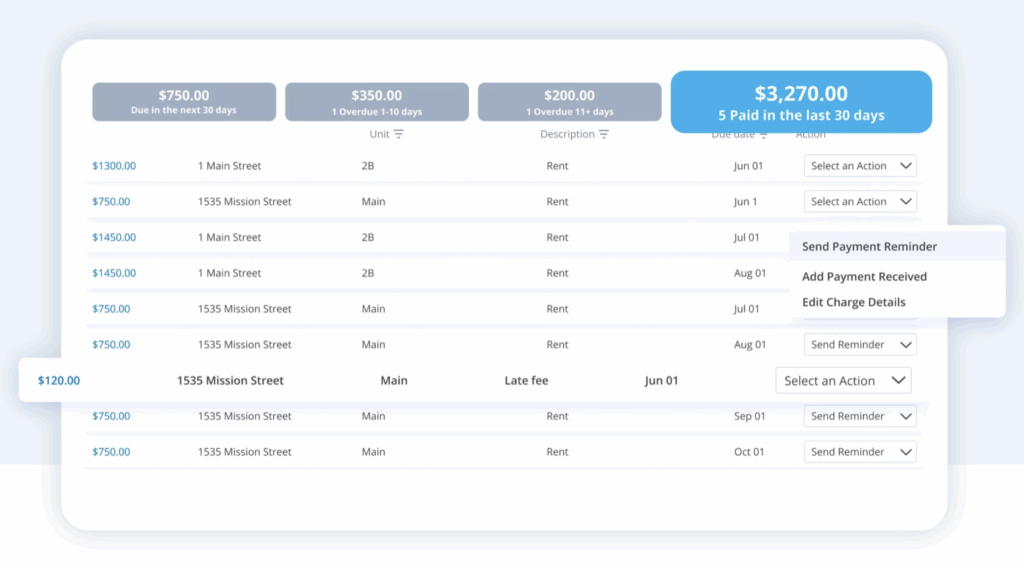Select the $200.00 overdue 11+ days card
The image size is (1024, 567).
pos(569,102)
